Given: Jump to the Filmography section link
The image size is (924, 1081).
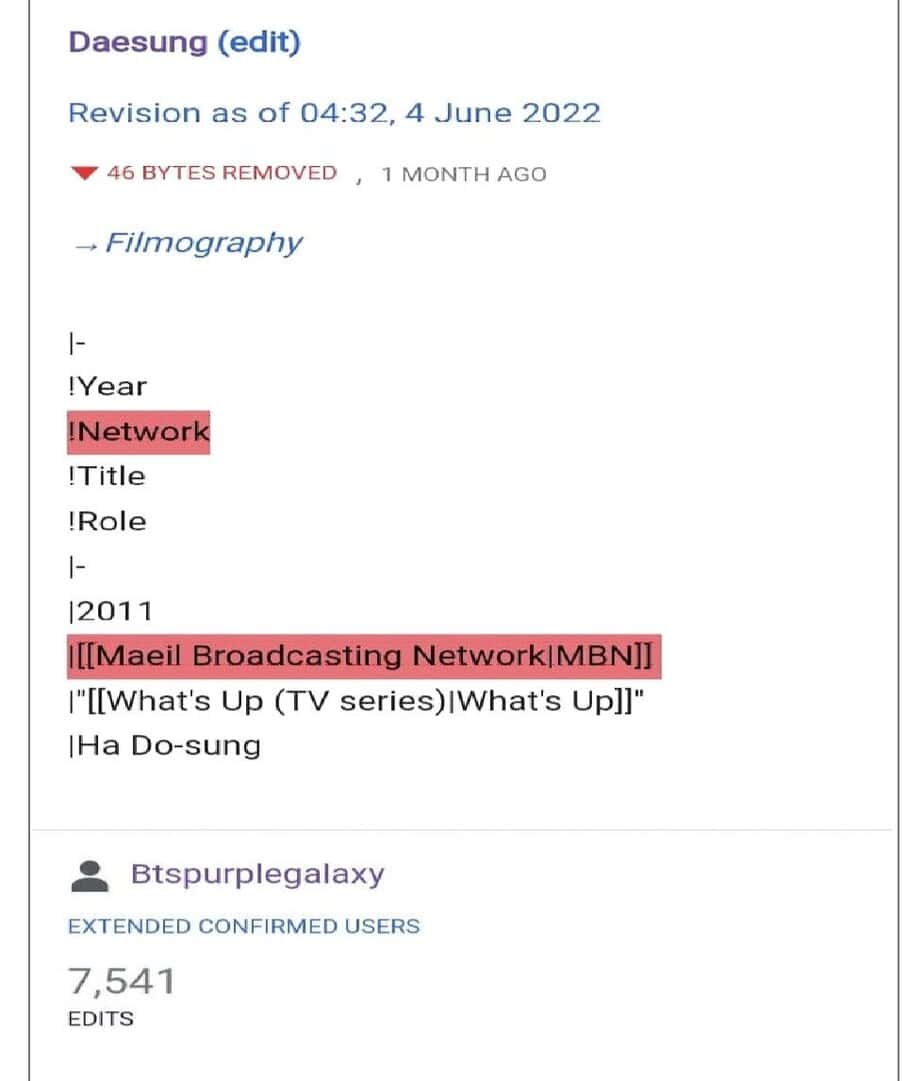Looking at the screenshot, I should [203, 243].
